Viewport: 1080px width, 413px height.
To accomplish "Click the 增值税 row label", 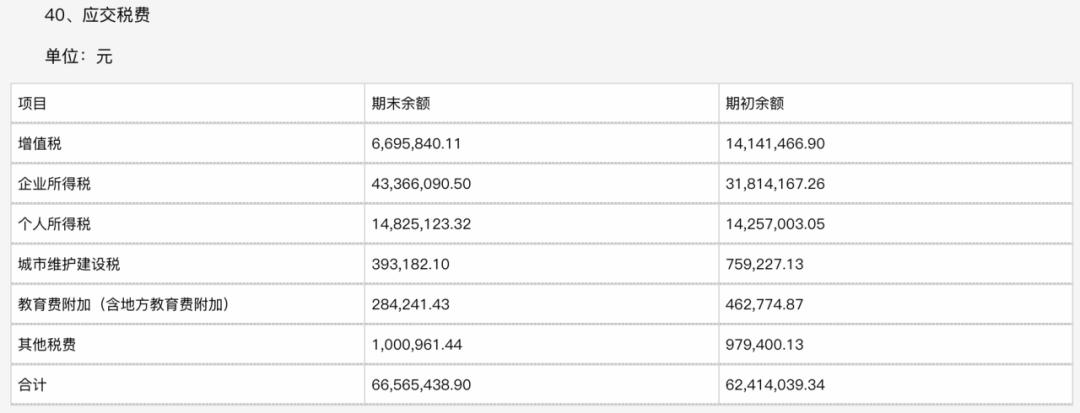I will pyautogui.click(x=41, y=144).
